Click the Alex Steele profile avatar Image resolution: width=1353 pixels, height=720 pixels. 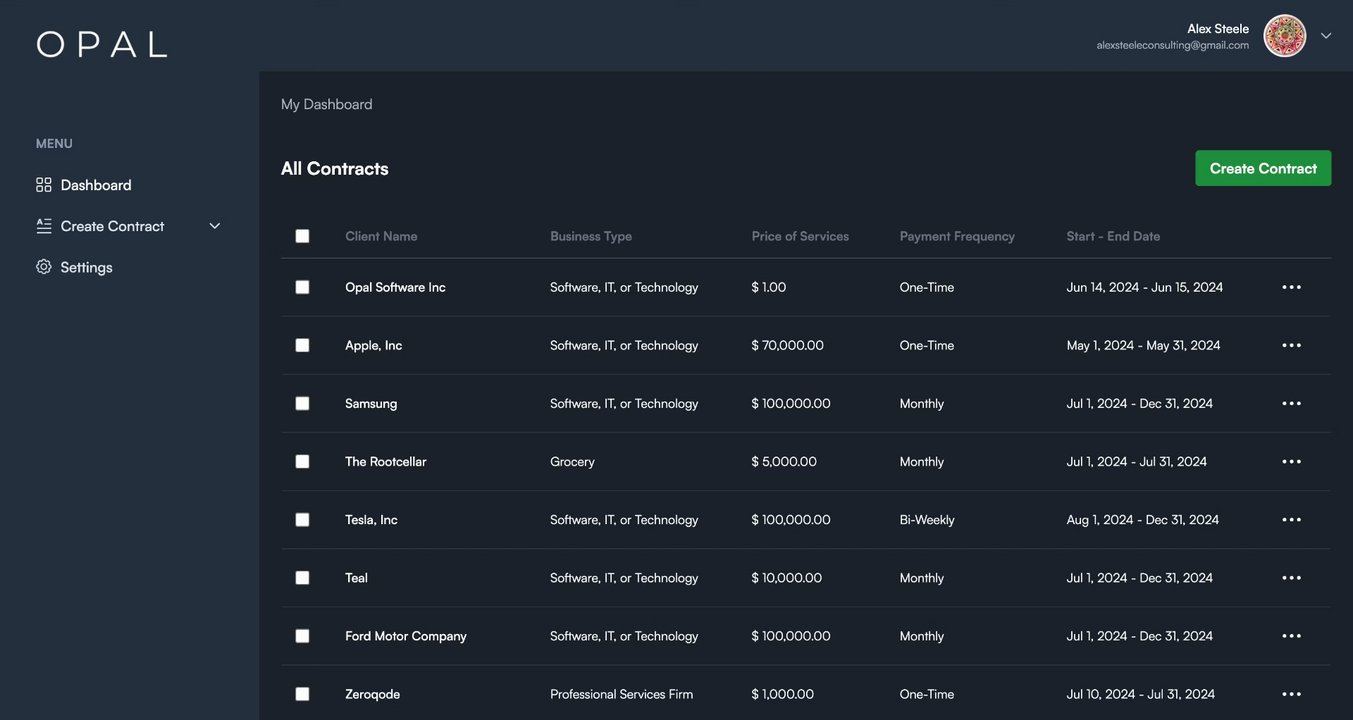(1284, 36)
